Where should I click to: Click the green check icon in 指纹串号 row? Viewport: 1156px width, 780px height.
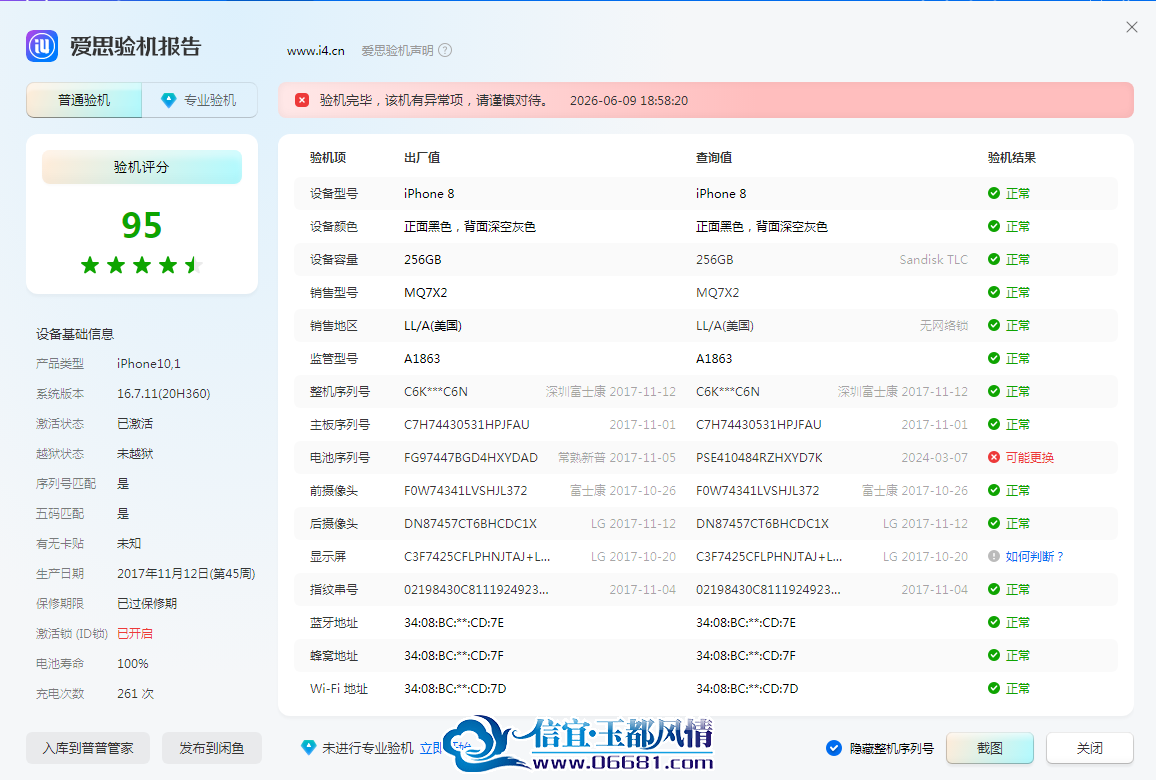[x=994, y=589]
